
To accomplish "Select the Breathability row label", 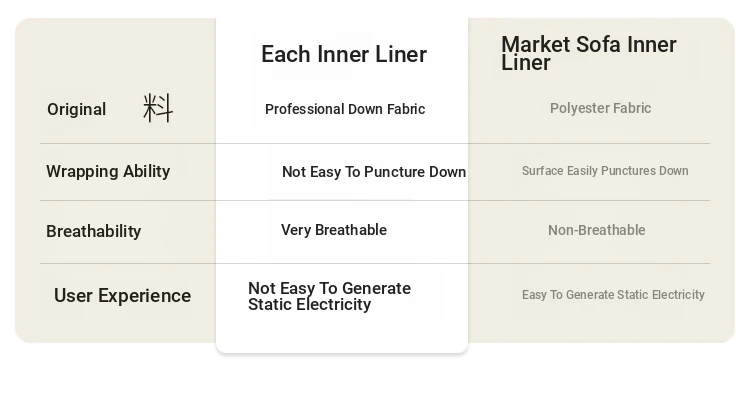I will pyautogui.click(x=93, y=231).
